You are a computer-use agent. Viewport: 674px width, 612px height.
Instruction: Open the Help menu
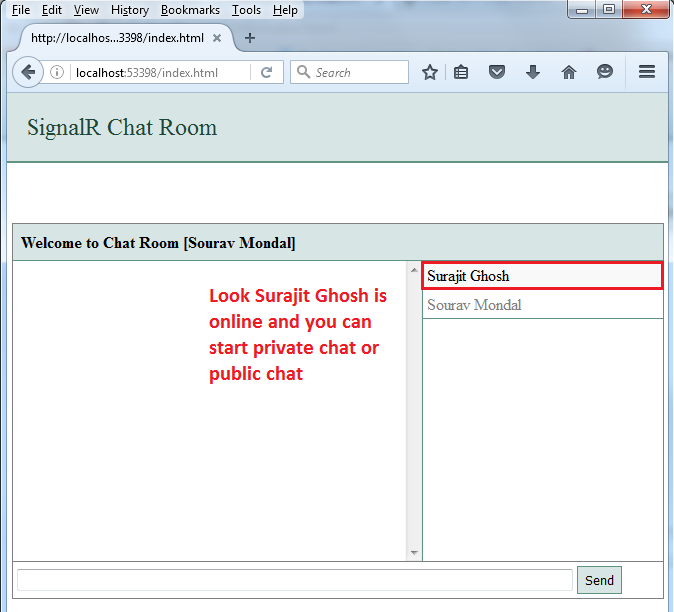(285, 10)
